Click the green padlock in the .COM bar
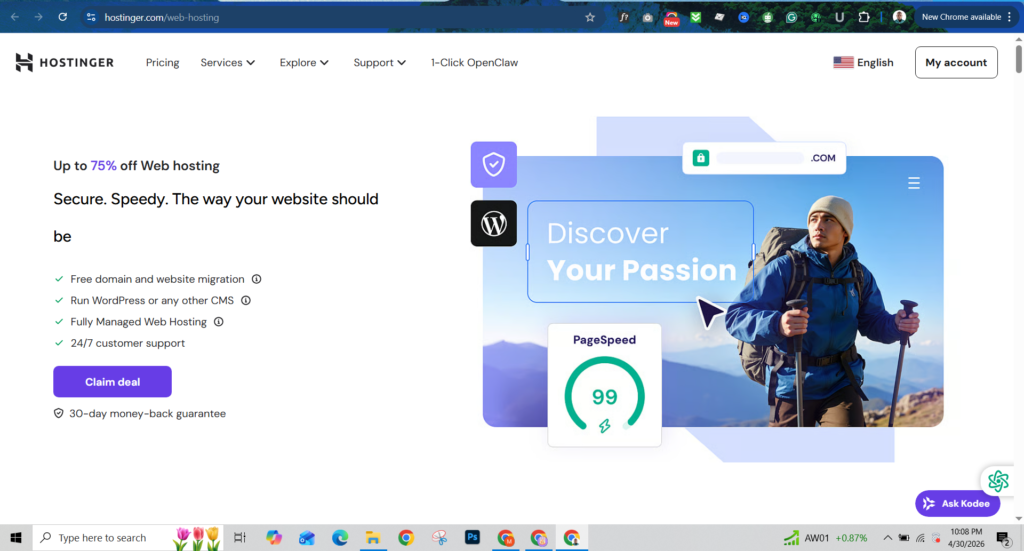This screenshot has width=1024, height=551. click(701, 158)
